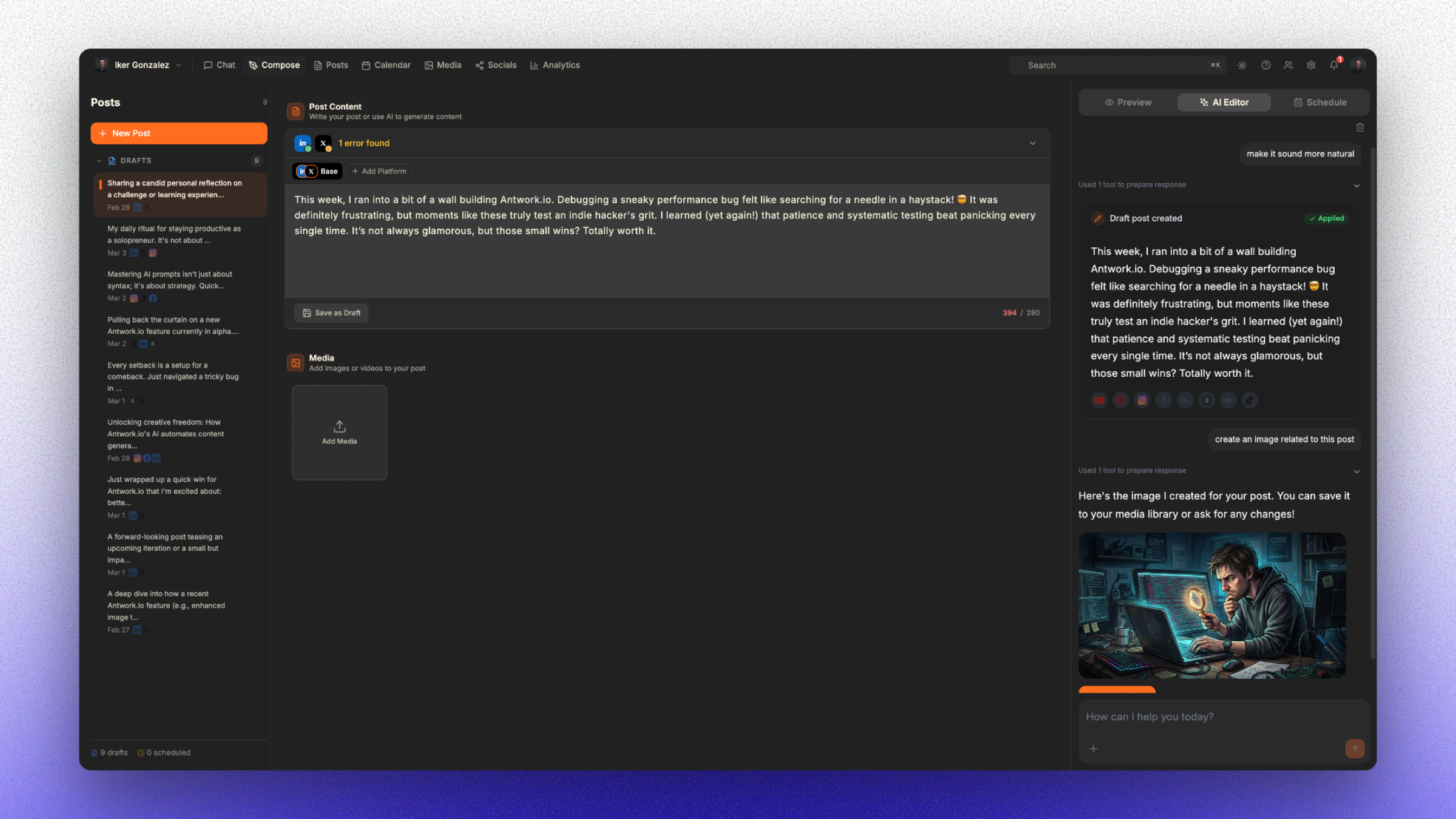The height and width of the screenshot is (819, 1456).
Task: Open the Analytics section
Action: [554, 65]
